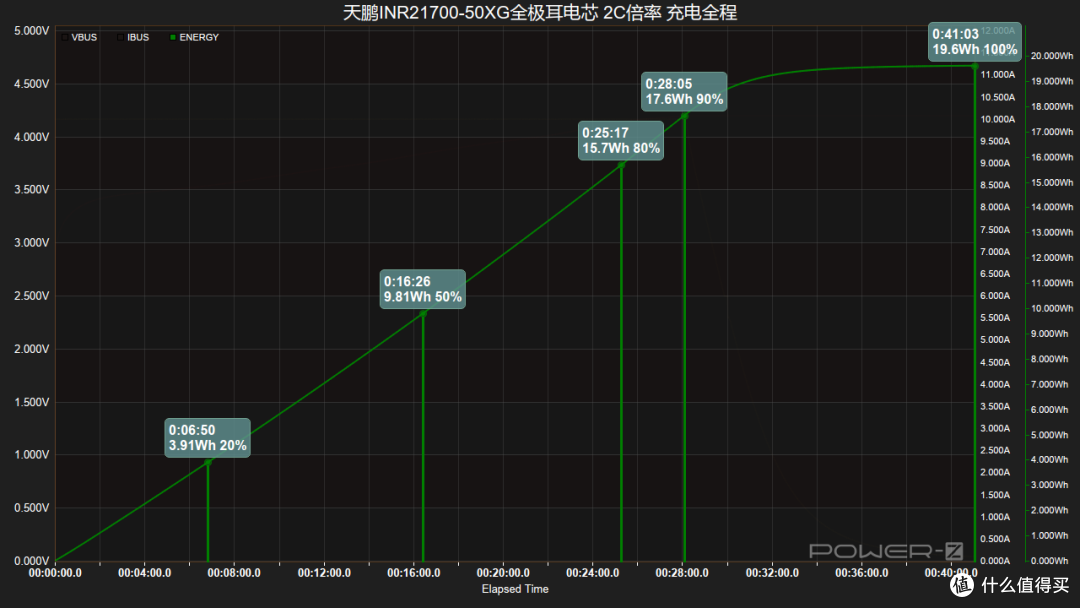This screenshot has width=1080, height=608.
Task: Click the 9.000A current axis label
Action: click(995, 163)
